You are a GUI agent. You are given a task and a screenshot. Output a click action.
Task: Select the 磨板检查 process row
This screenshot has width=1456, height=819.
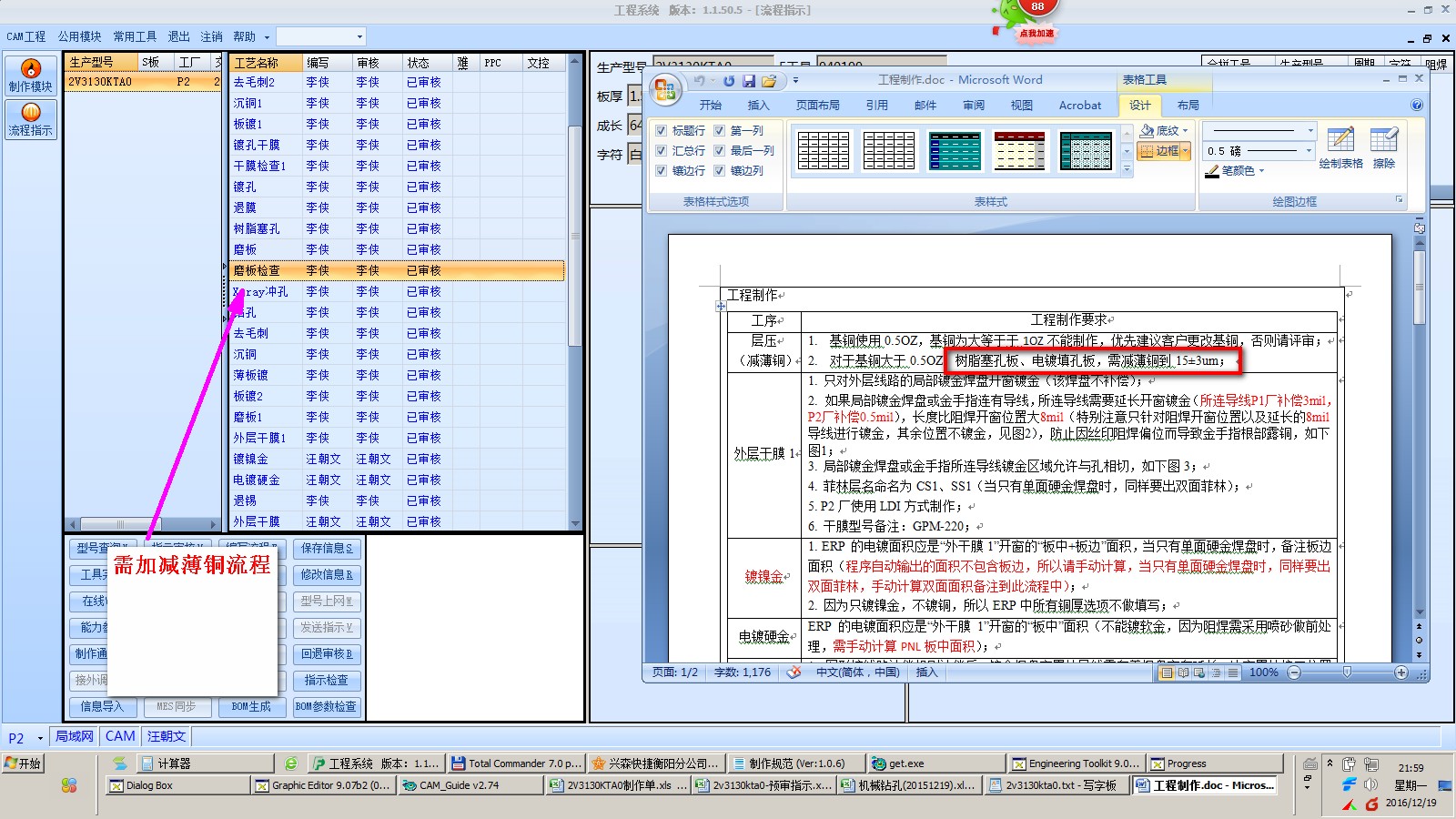[x=397, y=270]
